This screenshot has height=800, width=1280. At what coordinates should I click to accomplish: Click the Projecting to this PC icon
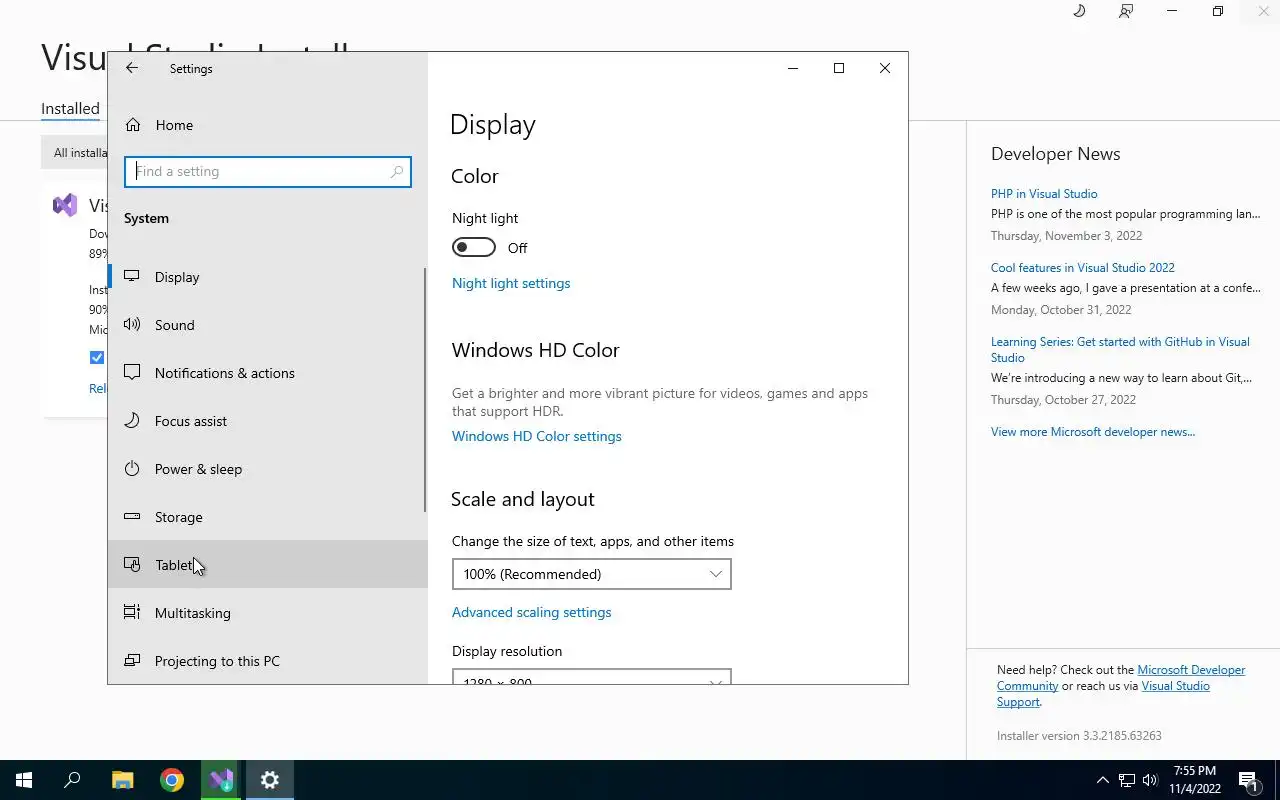[x=132, y=660]
